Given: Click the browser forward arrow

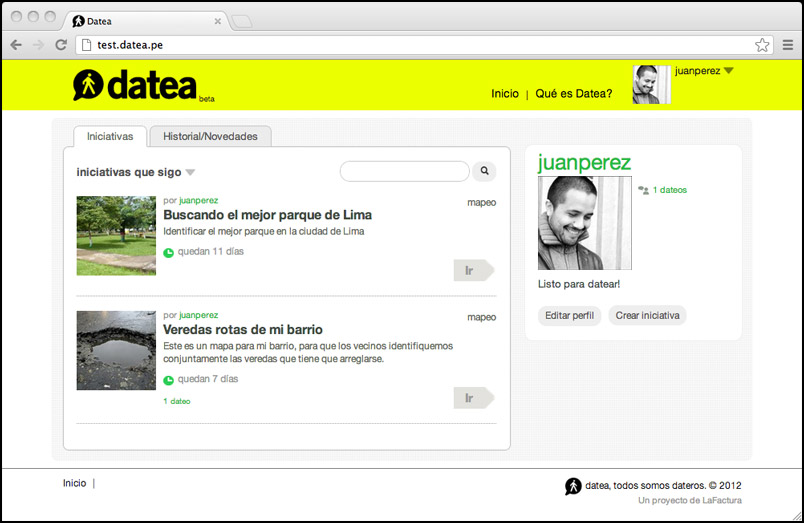Looking at the screenshot, I should (38, 45).
